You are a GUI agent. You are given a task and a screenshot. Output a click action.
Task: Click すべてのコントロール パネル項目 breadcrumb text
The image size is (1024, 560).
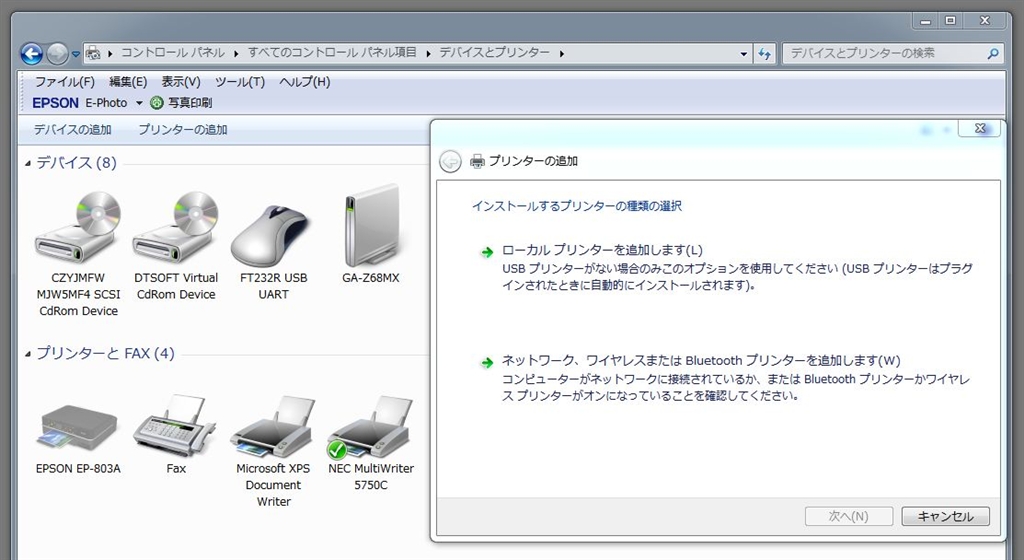[x=332, y=52]
